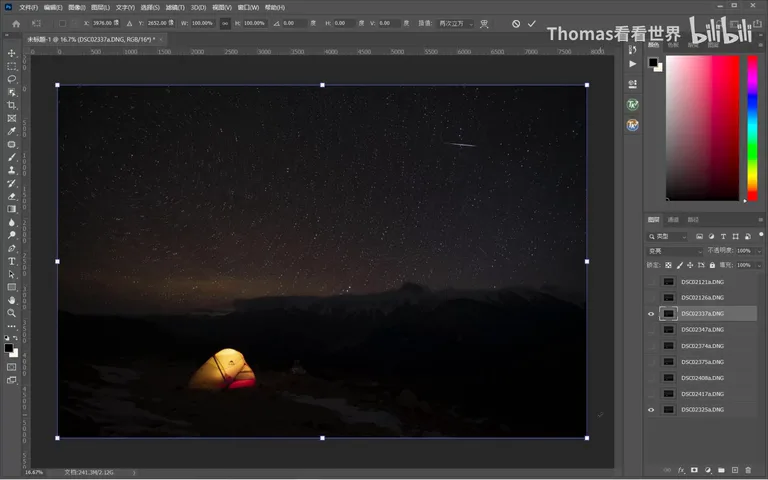Open the layer filter type dropdown
This screenshot has width=768, height=480.
pos(667,237)
